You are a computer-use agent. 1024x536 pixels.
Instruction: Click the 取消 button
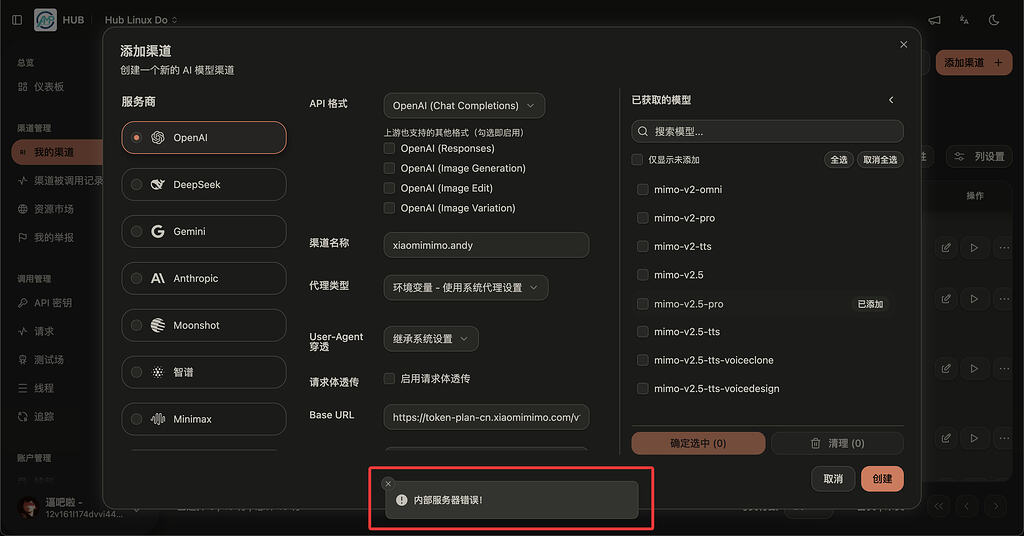833,479
